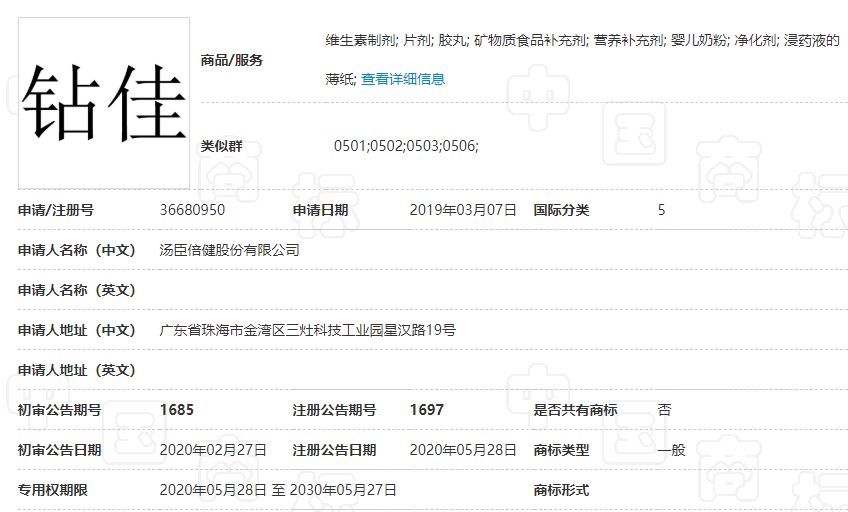This screenshot has width=848, height=512.
Task: Click the goods list text starting 维生素制剂
Action: (582, 59)
